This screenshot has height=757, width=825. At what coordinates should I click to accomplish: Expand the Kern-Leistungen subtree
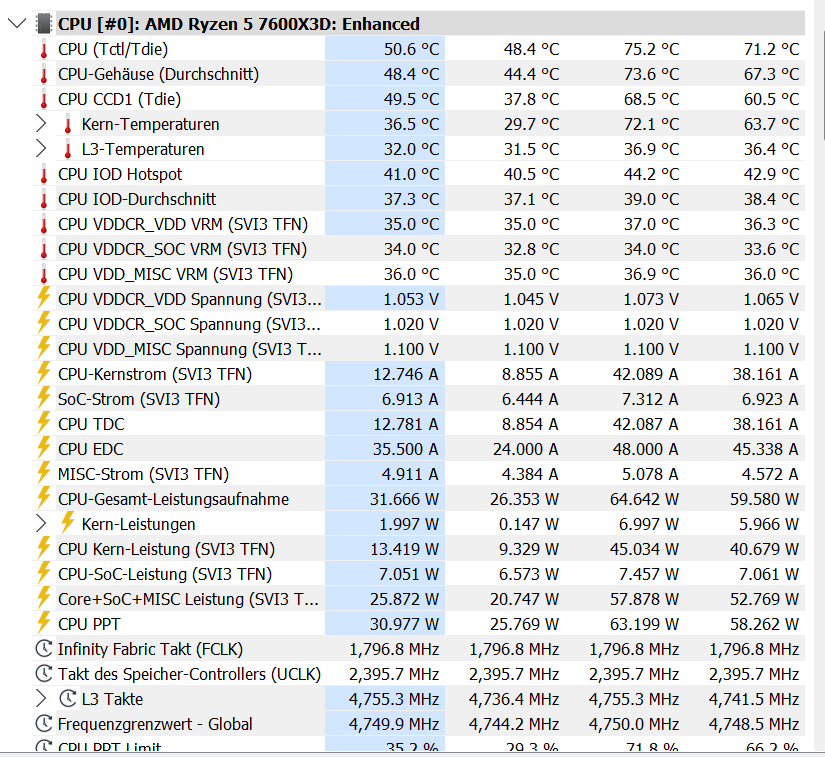coord(41,524)
